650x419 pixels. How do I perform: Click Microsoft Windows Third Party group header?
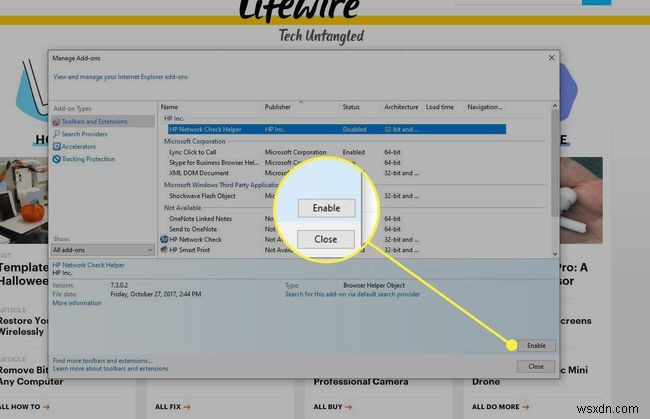click(222, 185)
